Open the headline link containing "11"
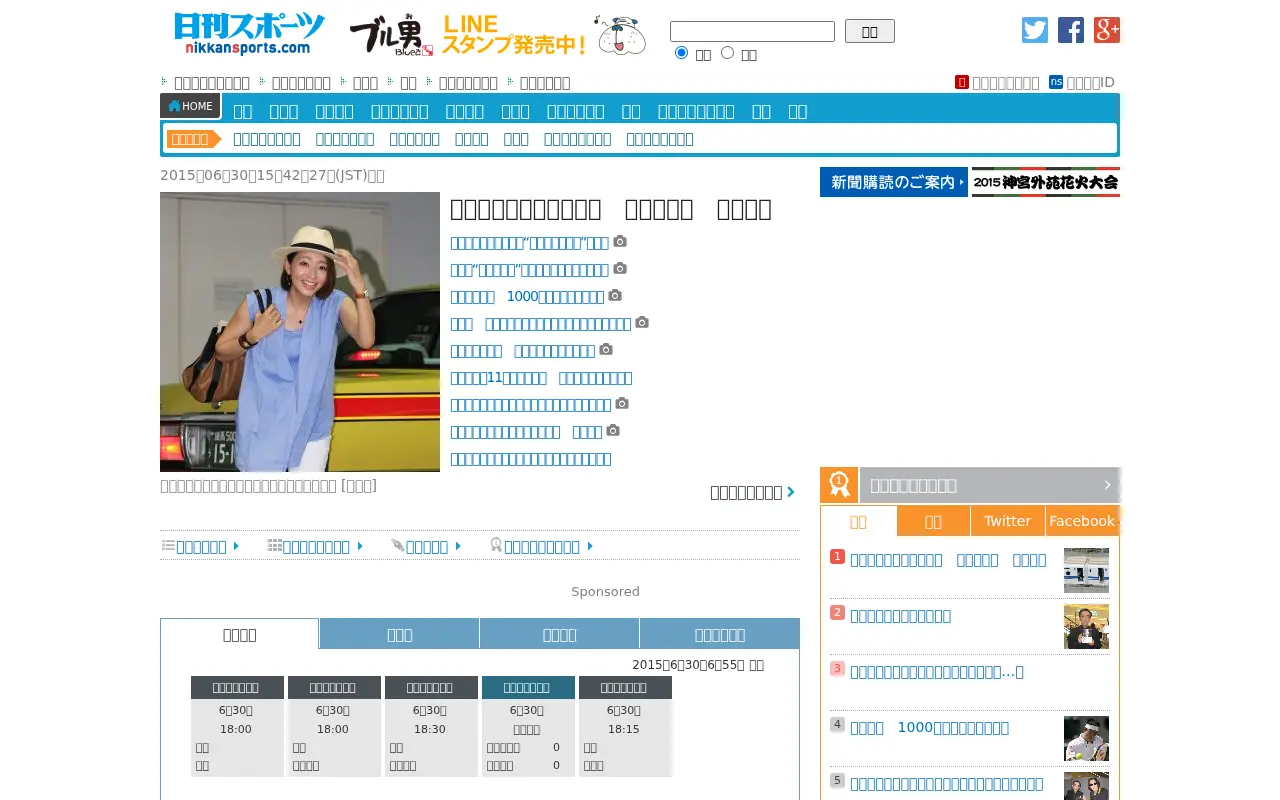 [541, 378]
